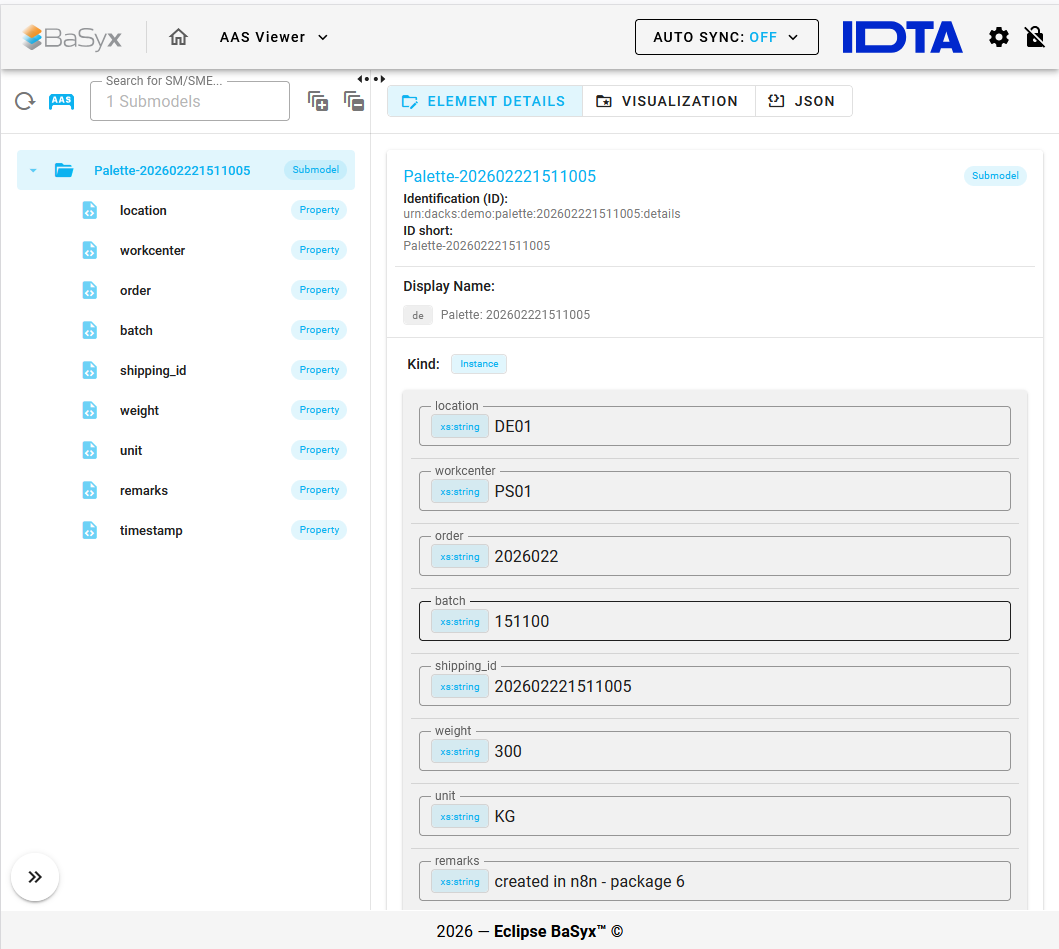Click the panel resize handle arrows
The height and width of the screenshot is (949, 1059).
pos(371,79)
